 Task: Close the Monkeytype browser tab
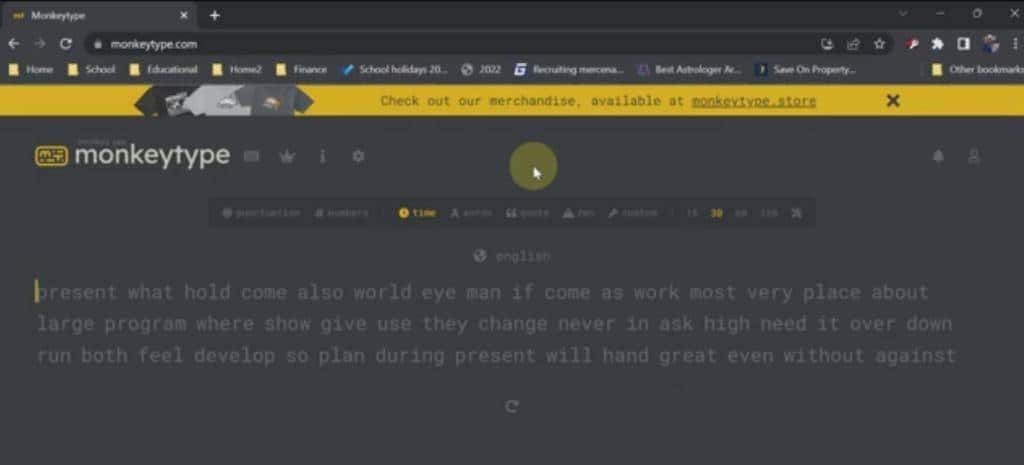pyautogui.click(x=184, y=15)
